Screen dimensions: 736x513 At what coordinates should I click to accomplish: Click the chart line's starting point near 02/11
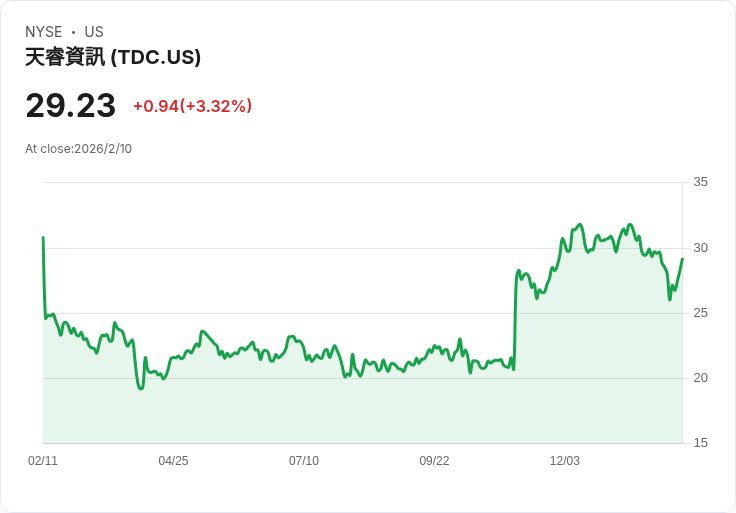tap(43, 237)
